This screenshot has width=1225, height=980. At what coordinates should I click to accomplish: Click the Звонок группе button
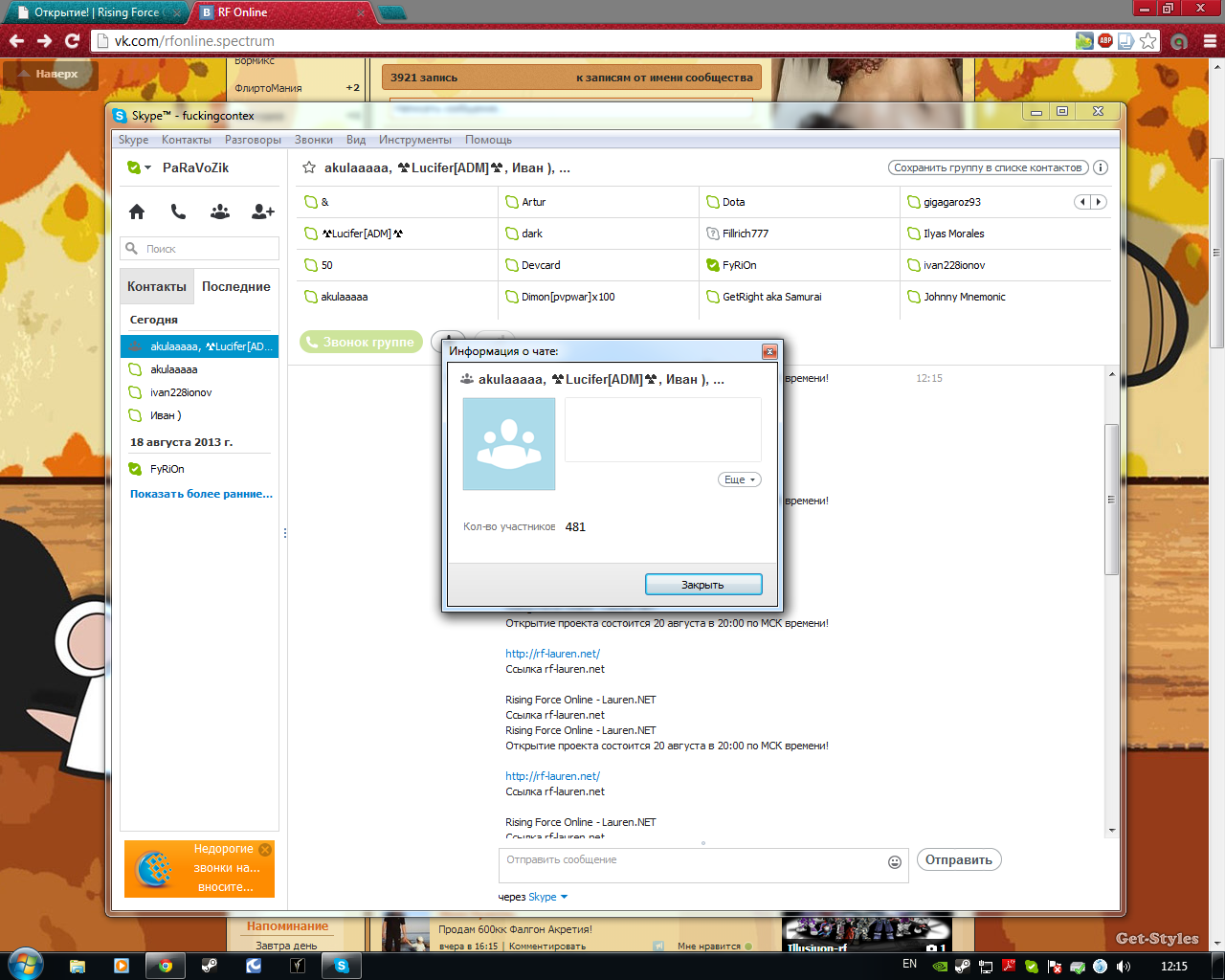click(361, 342)
